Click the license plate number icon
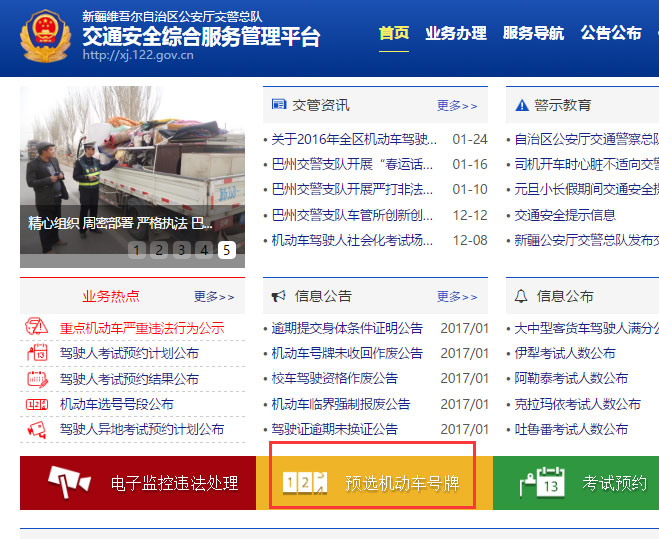This screenshot has width=659, height=539. (306, 483)
